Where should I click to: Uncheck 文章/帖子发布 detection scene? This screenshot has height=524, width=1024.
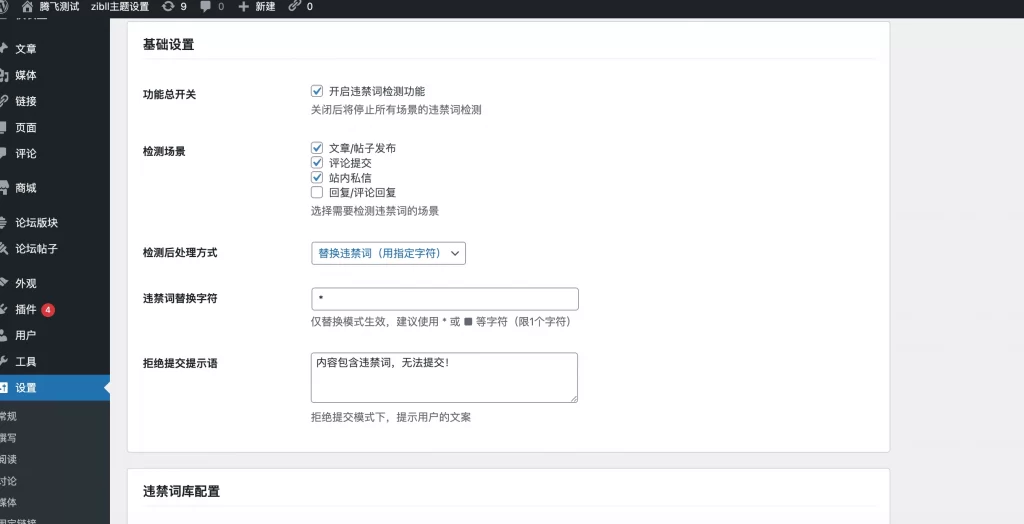click(x=317, y=148)
